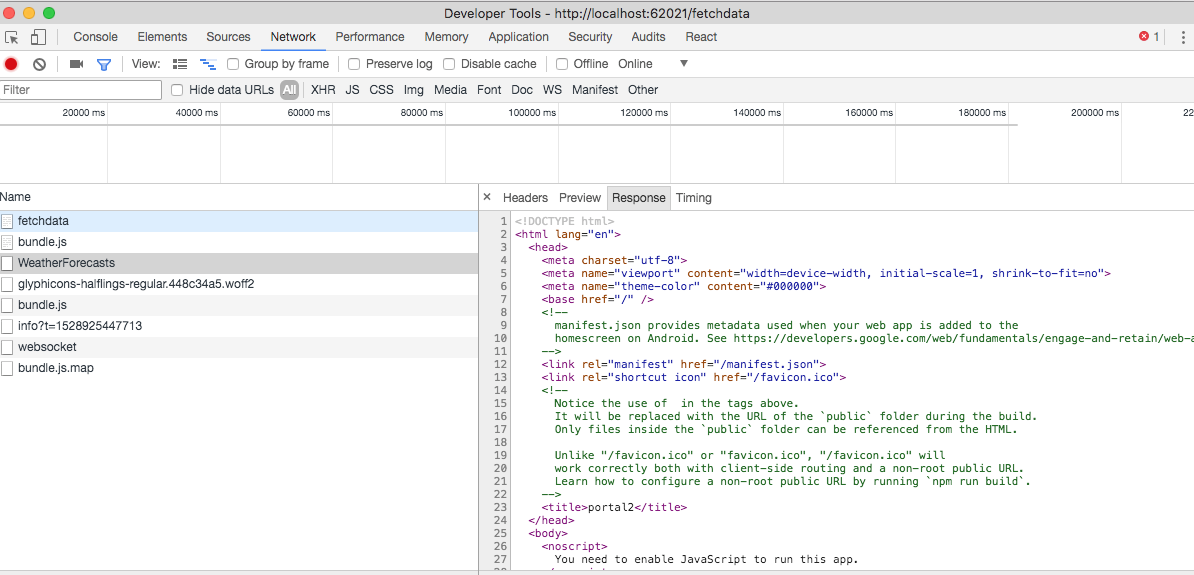Open the DevTools three-dot menu
Screen dimensions: 1194x575
click(1183, 37)
